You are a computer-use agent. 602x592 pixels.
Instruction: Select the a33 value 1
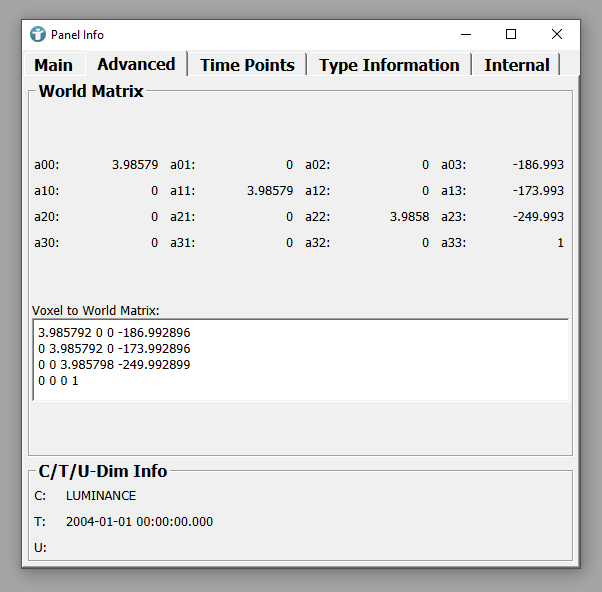tap(560, 243)
